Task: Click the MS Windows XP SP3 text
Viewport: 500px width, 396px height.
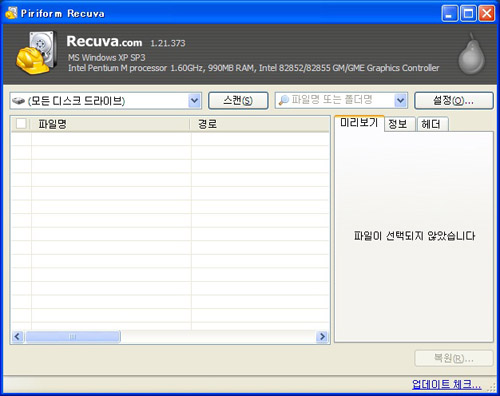Action: coord(107,58)
